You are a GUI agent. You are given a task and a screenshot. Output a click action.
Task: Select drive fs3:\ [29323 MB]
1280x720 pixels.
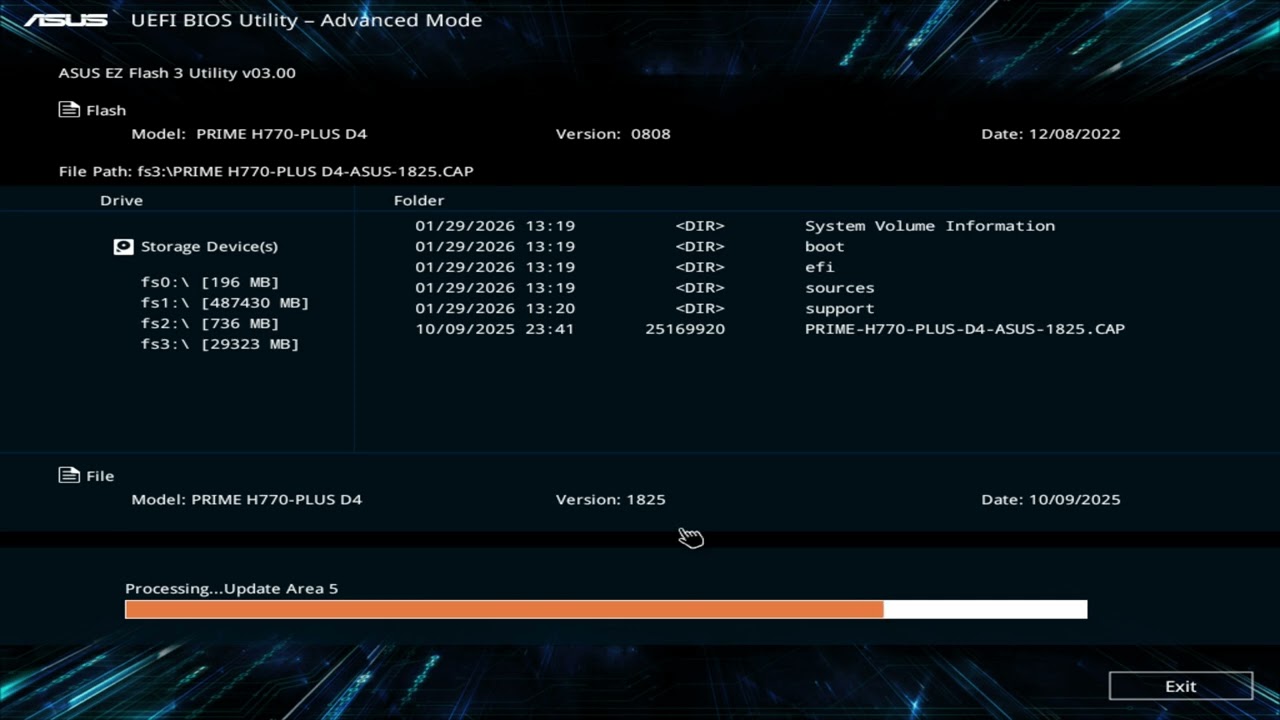[220, 344]
